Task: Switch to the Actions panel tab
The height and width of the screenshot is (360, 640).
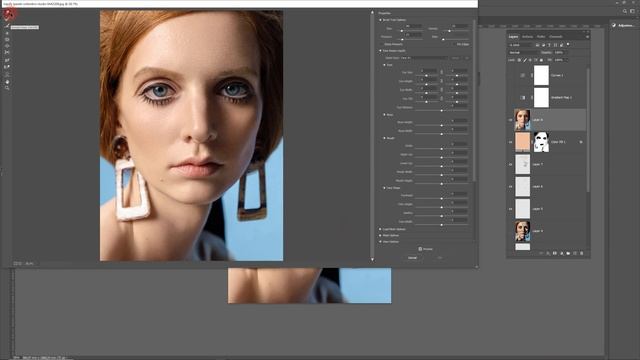Action: coord(527,37)
